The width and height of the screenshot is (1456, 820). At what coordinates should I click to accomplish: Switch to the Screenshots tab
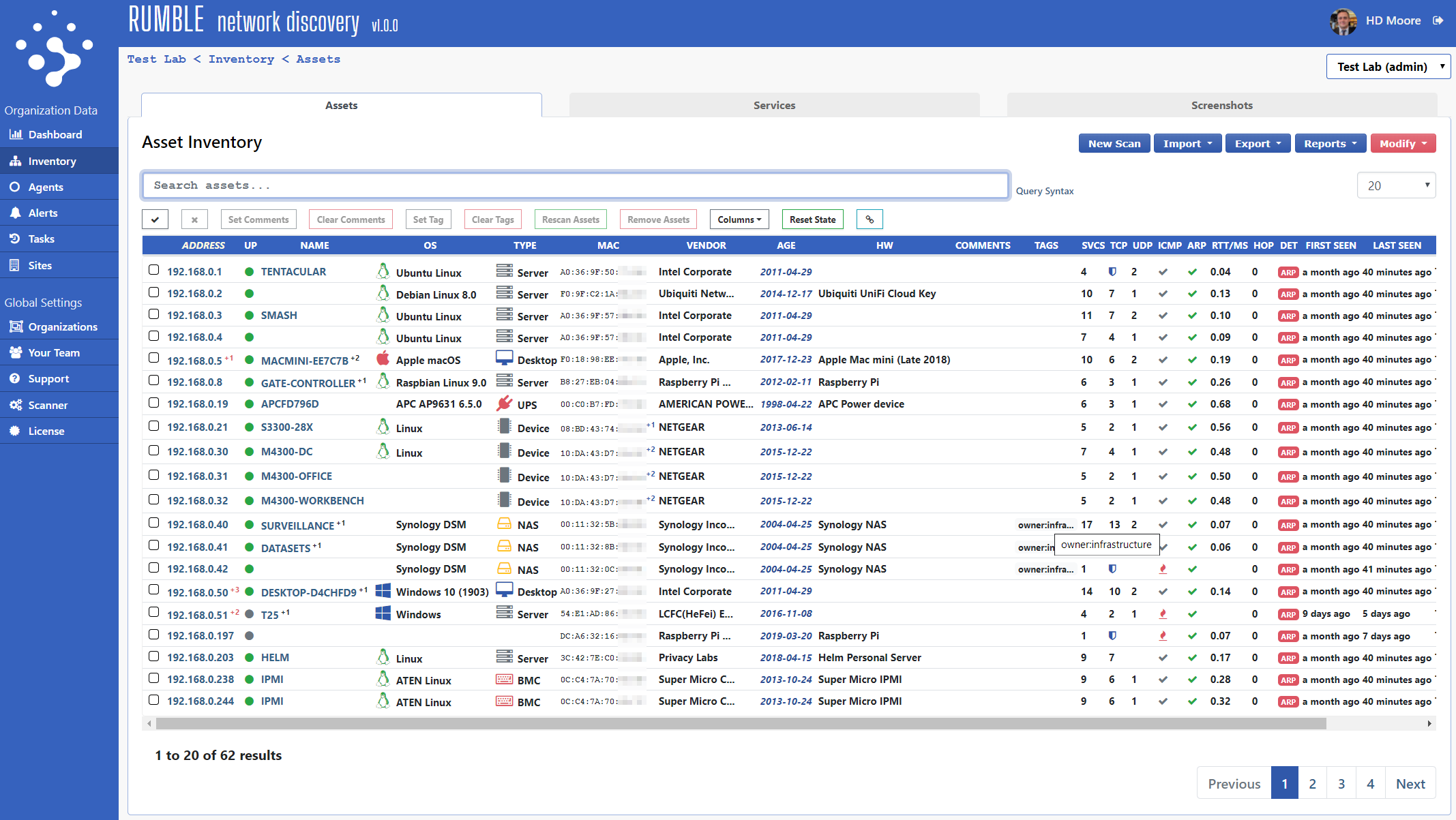coord(1221,106)
